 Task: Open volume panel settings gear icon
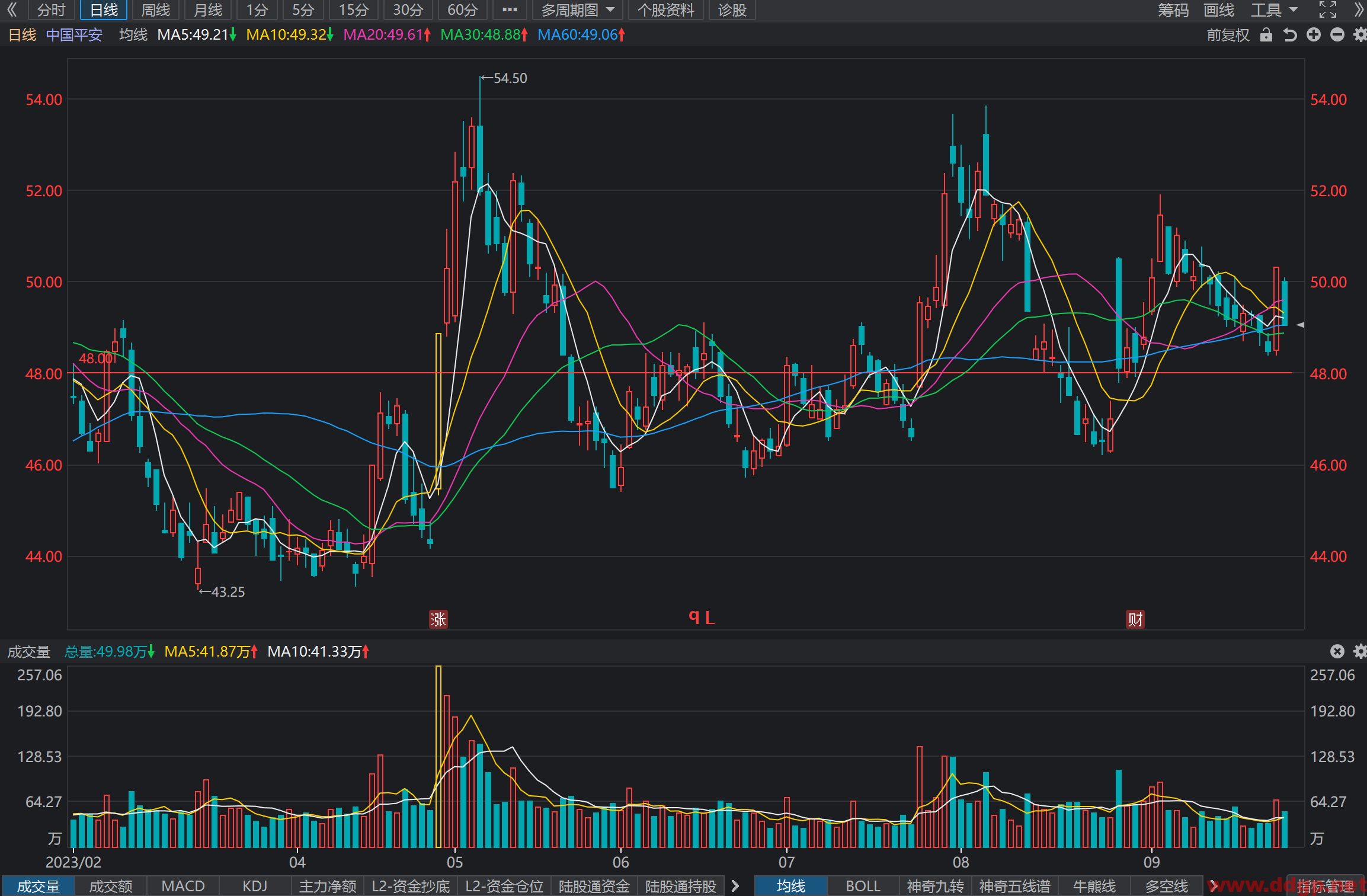click(x=1360, y=651)
